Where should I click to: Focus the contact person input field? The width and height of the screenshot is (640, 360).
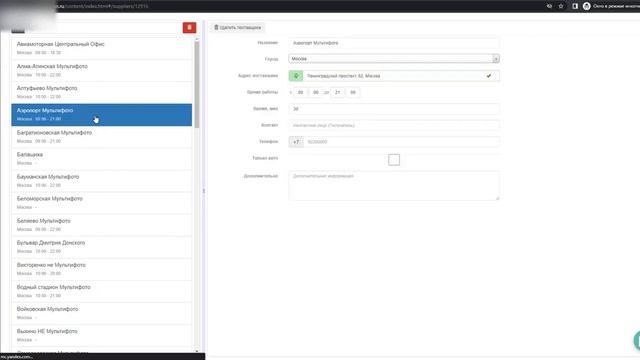coord(394,125)
